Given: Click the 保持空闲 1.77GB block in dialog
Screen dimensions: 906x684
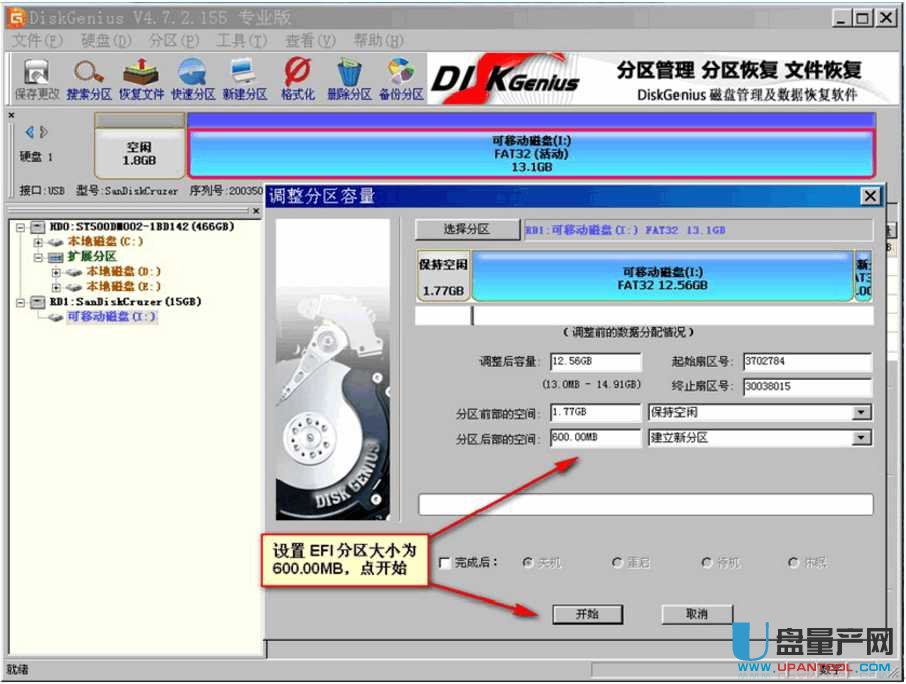Looking at the screenshot, I should (444, 277).
